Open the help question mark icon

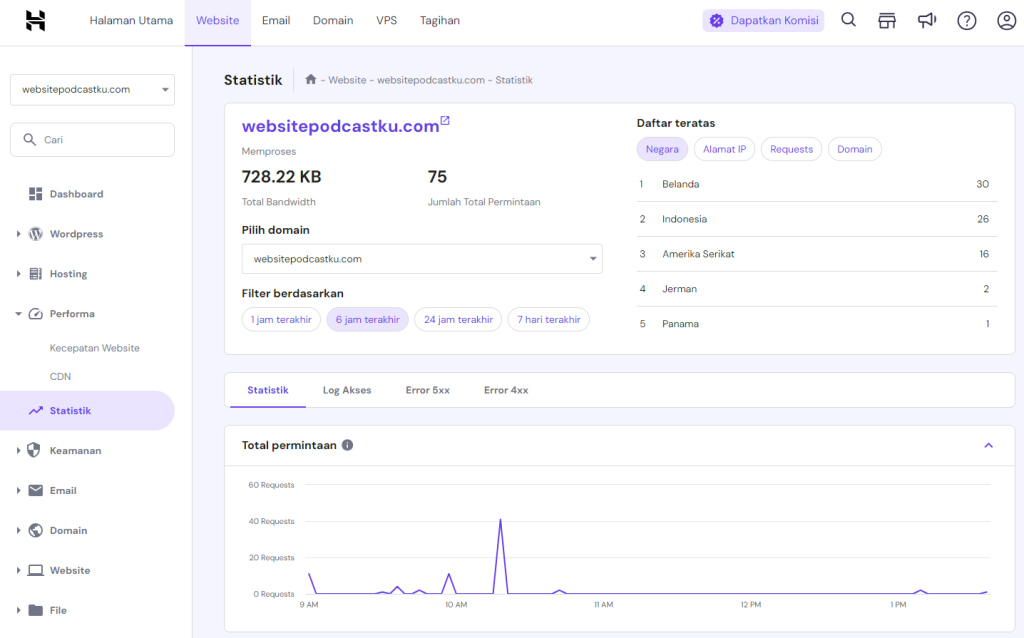pos(966,19)
